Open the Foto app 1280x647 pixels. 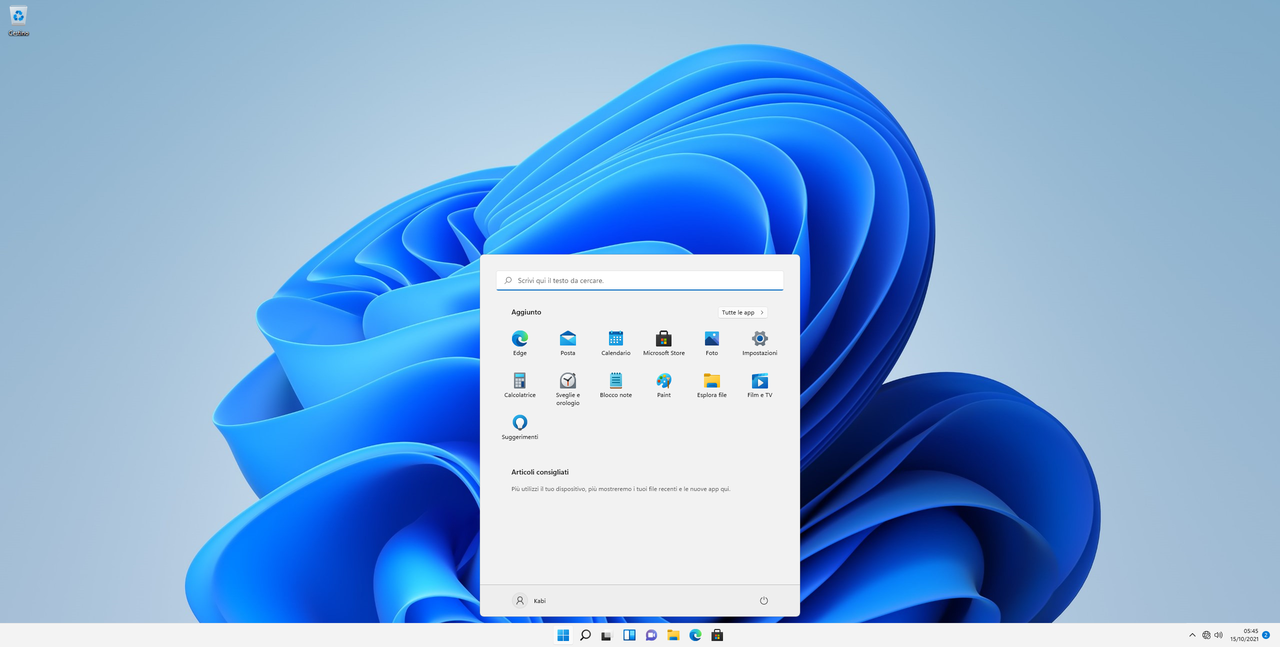click(712, 343)
